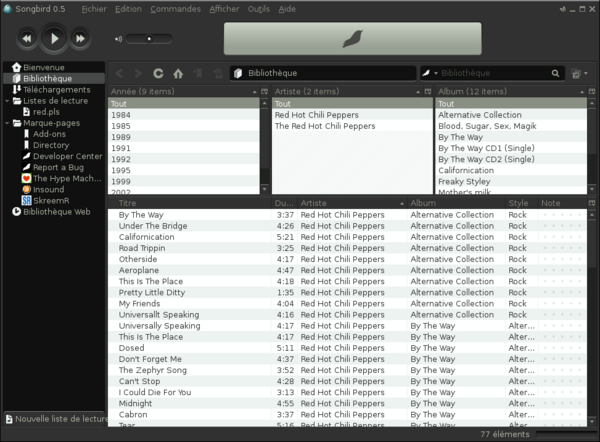
Task: Open the search engine dropdown arrow
Action: click(x=436, y=73)
